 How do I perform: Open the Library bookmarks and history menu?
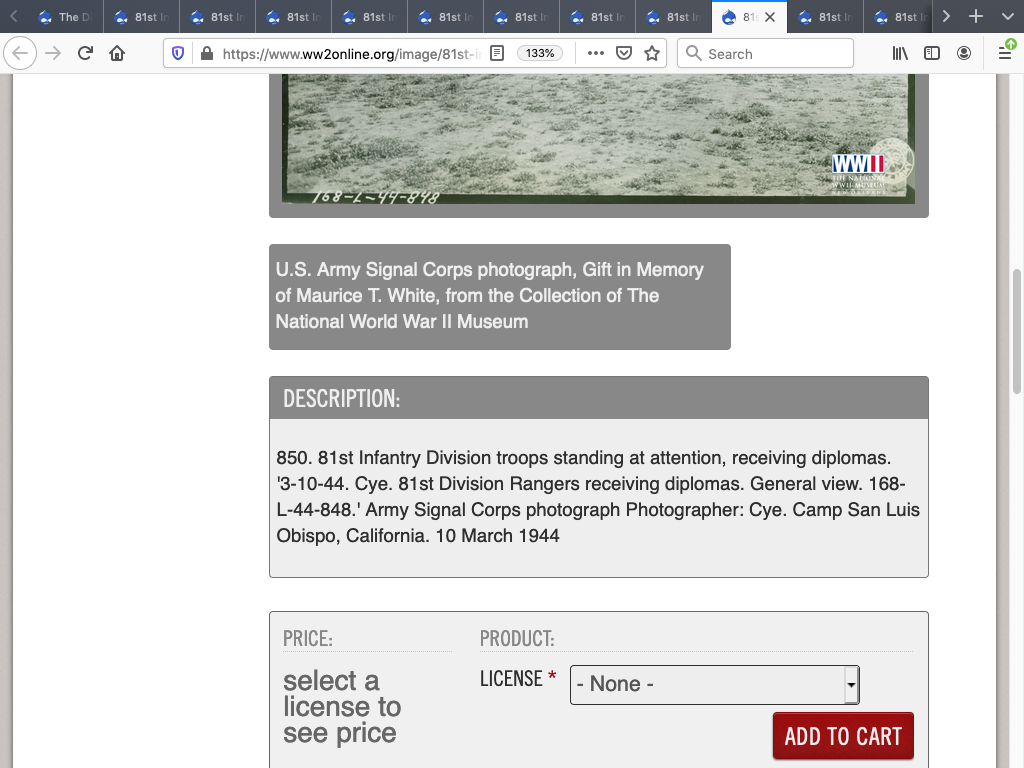(900, 54)
